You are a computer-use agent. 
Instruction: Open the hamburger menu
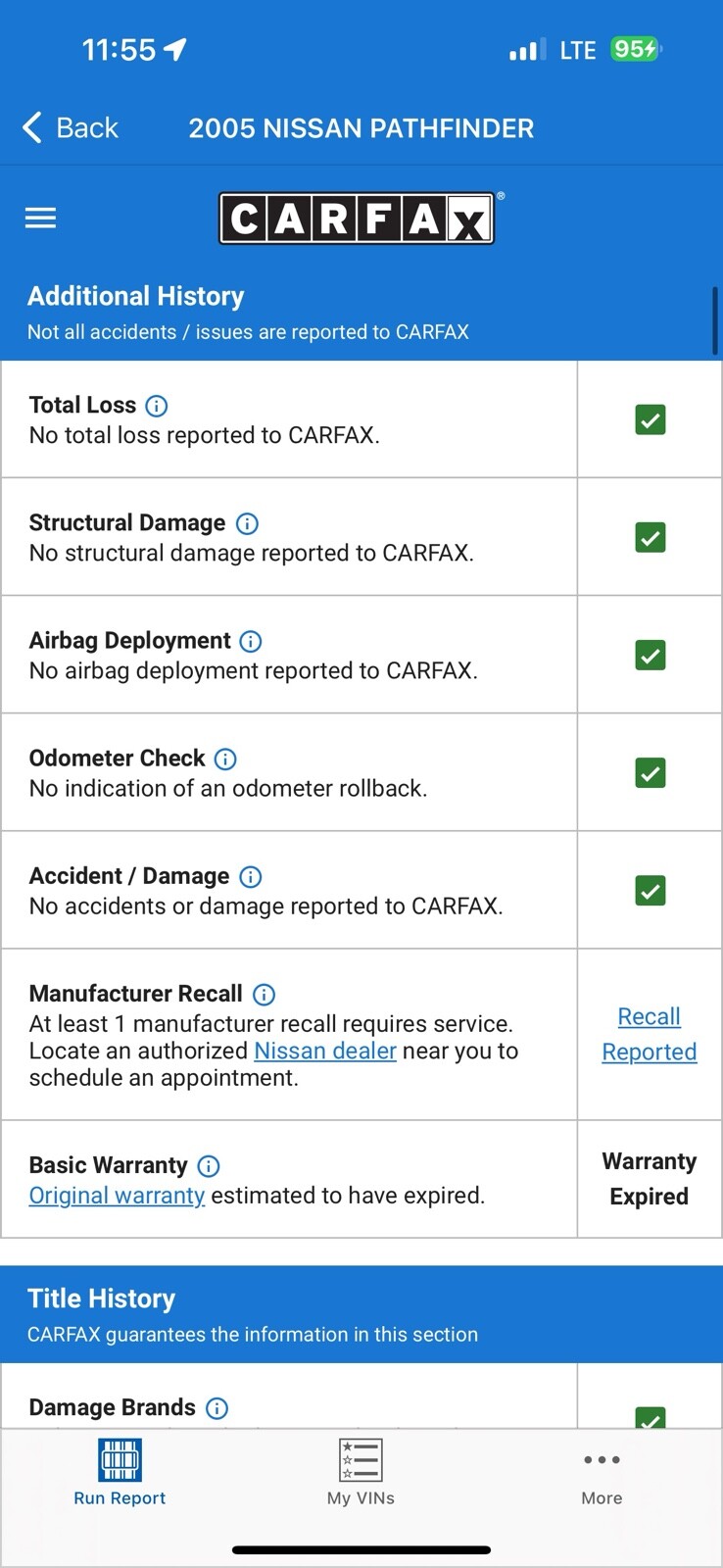point(40,218)
